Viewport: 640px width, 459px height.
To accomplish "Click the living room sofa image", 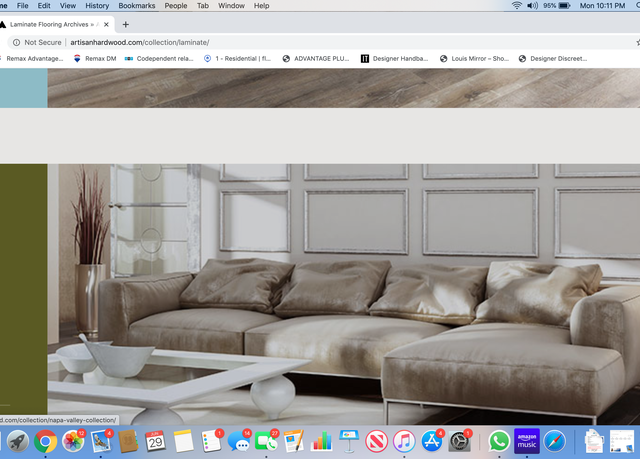I will [344, 295].
